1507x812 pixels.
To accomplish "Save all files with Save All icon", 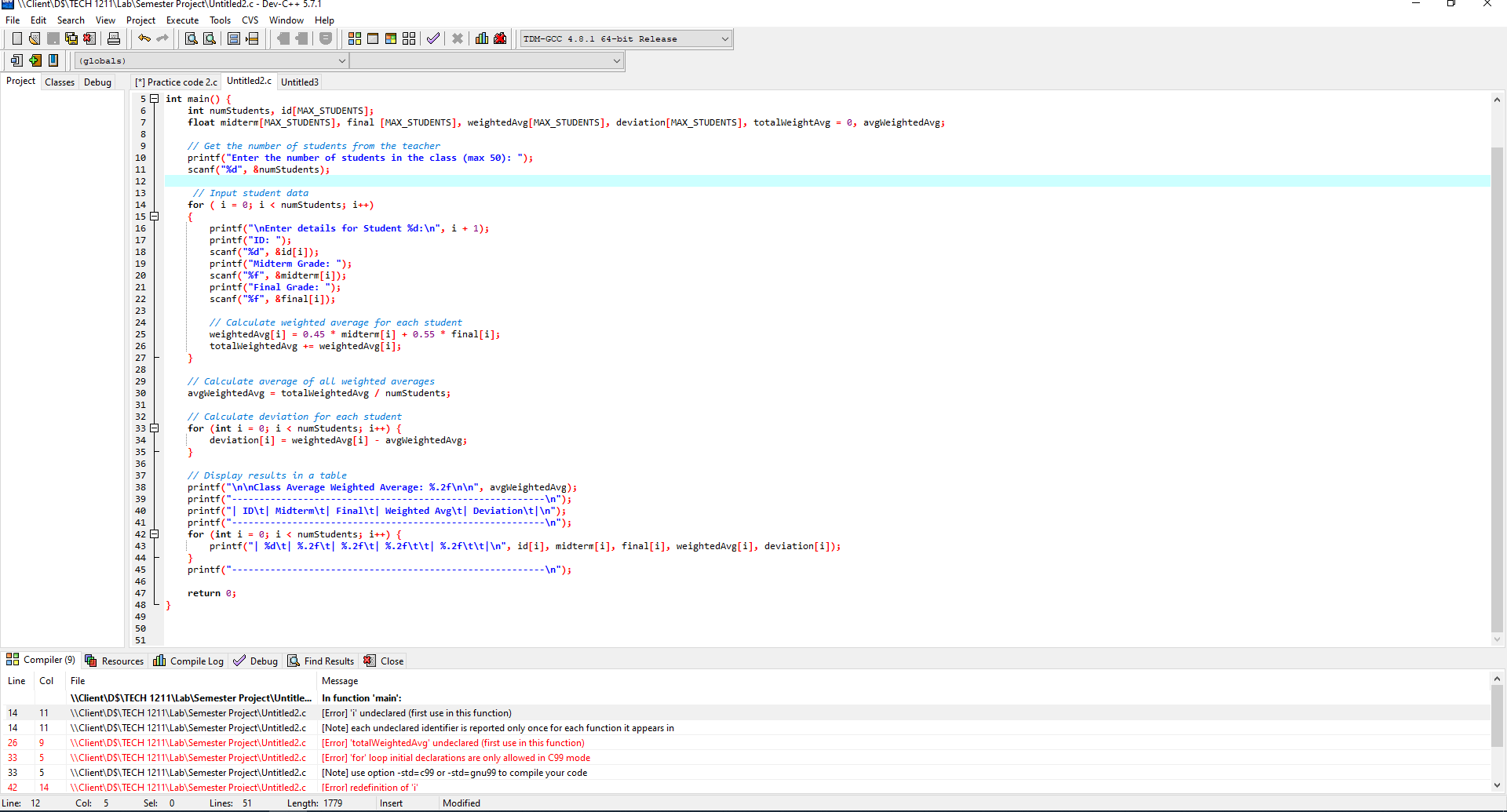I will [x=71, y=38].
